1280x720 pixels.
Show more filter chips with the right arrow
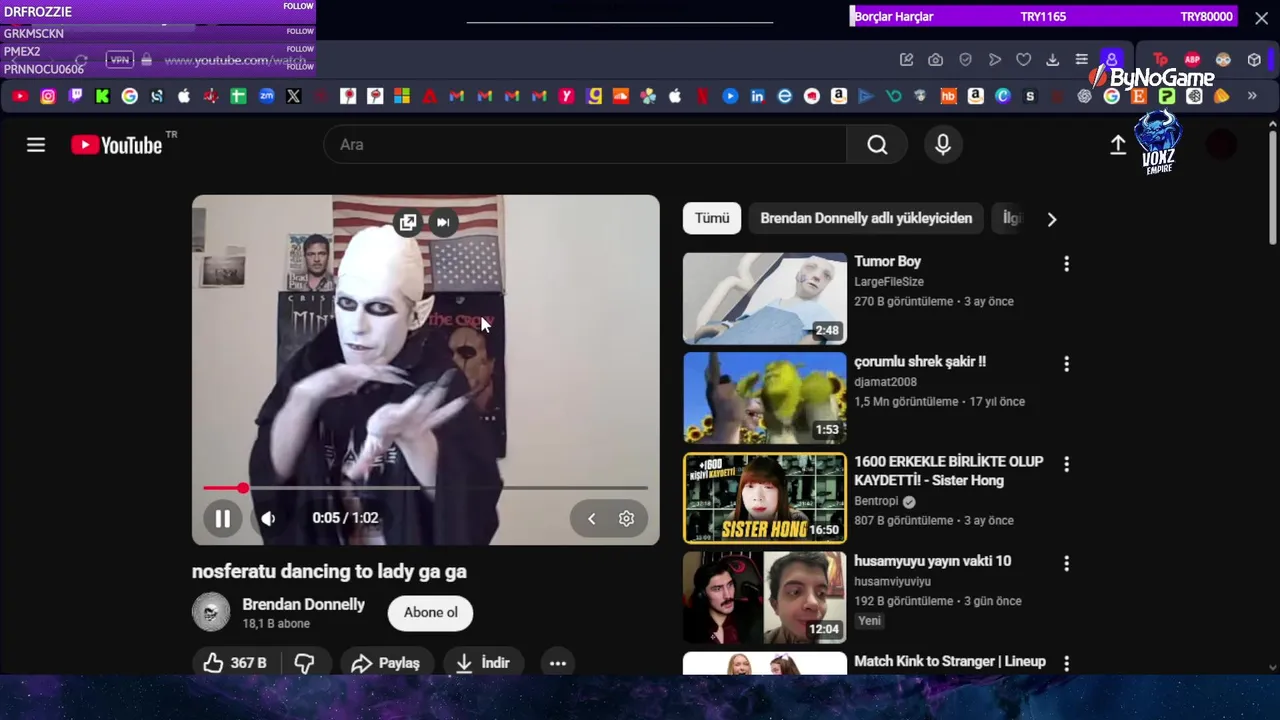(1051, 219)
